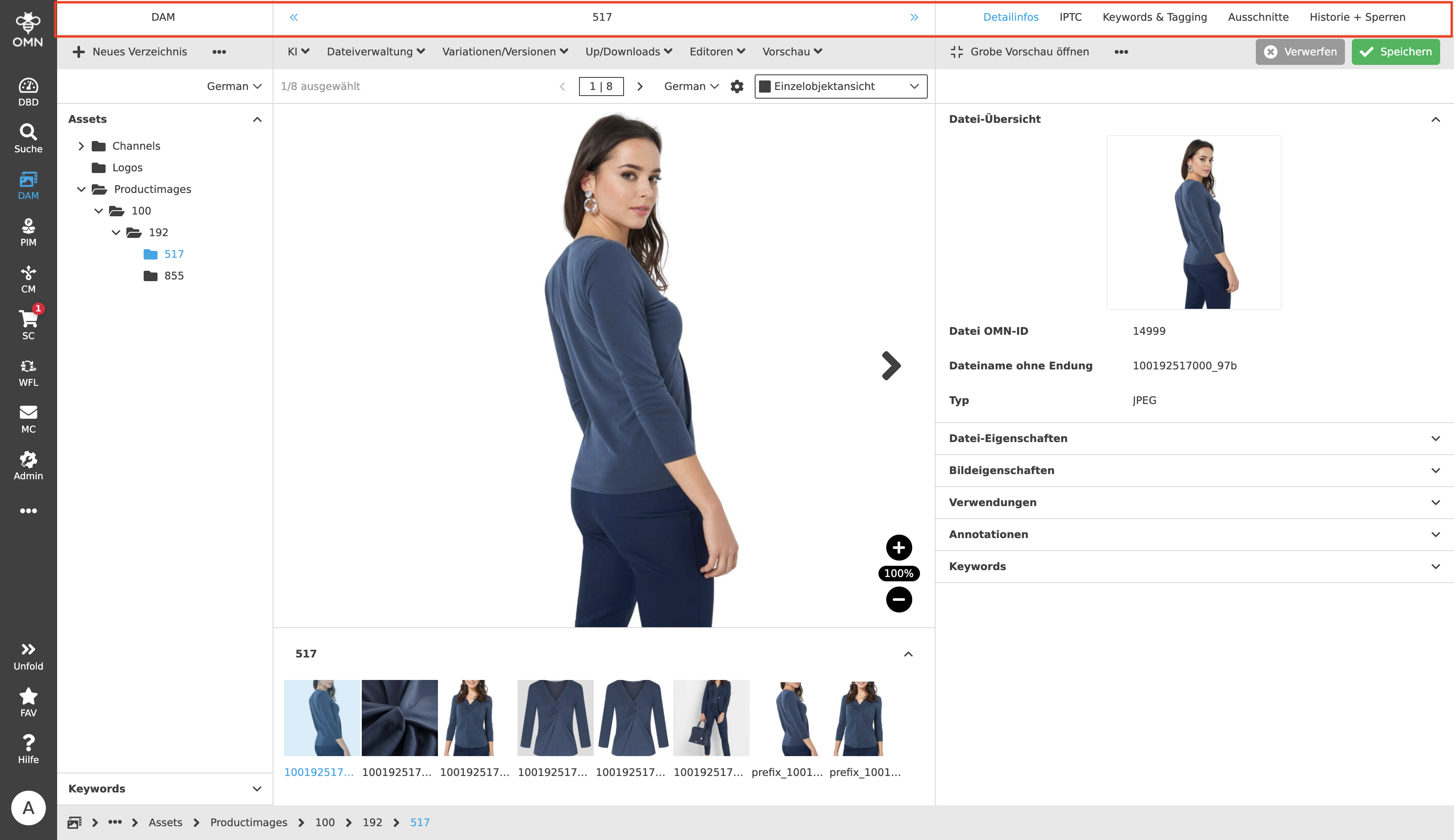
Task: Collapse the left panel with double-left arrow
Action: coord(294,17)
